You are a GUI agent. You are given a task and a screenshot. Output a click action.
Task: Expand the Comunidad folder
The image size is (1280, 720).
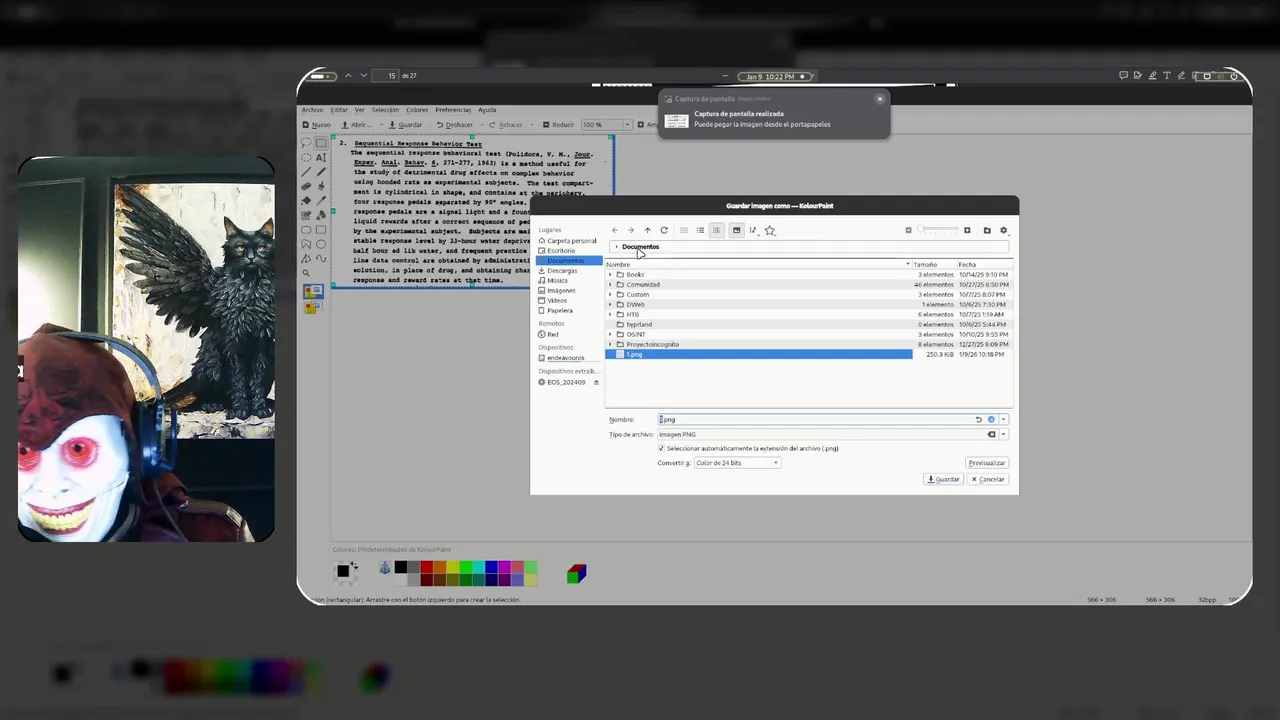click(x=610, y=284)
